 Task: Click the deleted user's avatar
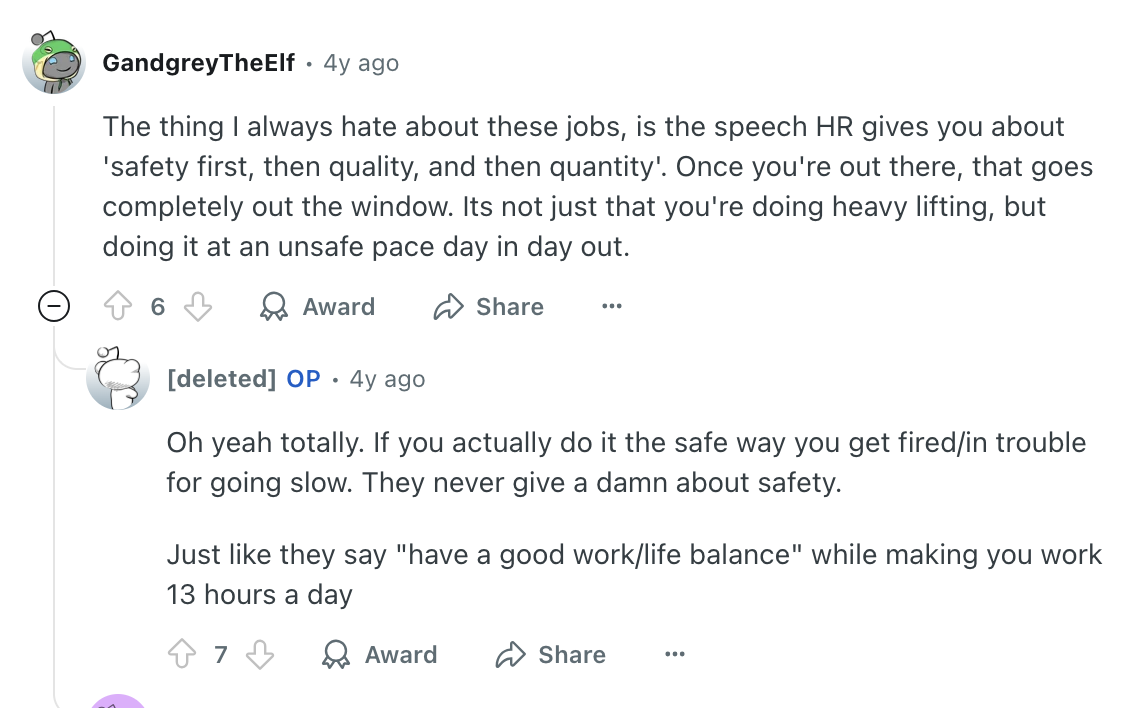click(x=118, y=379)
